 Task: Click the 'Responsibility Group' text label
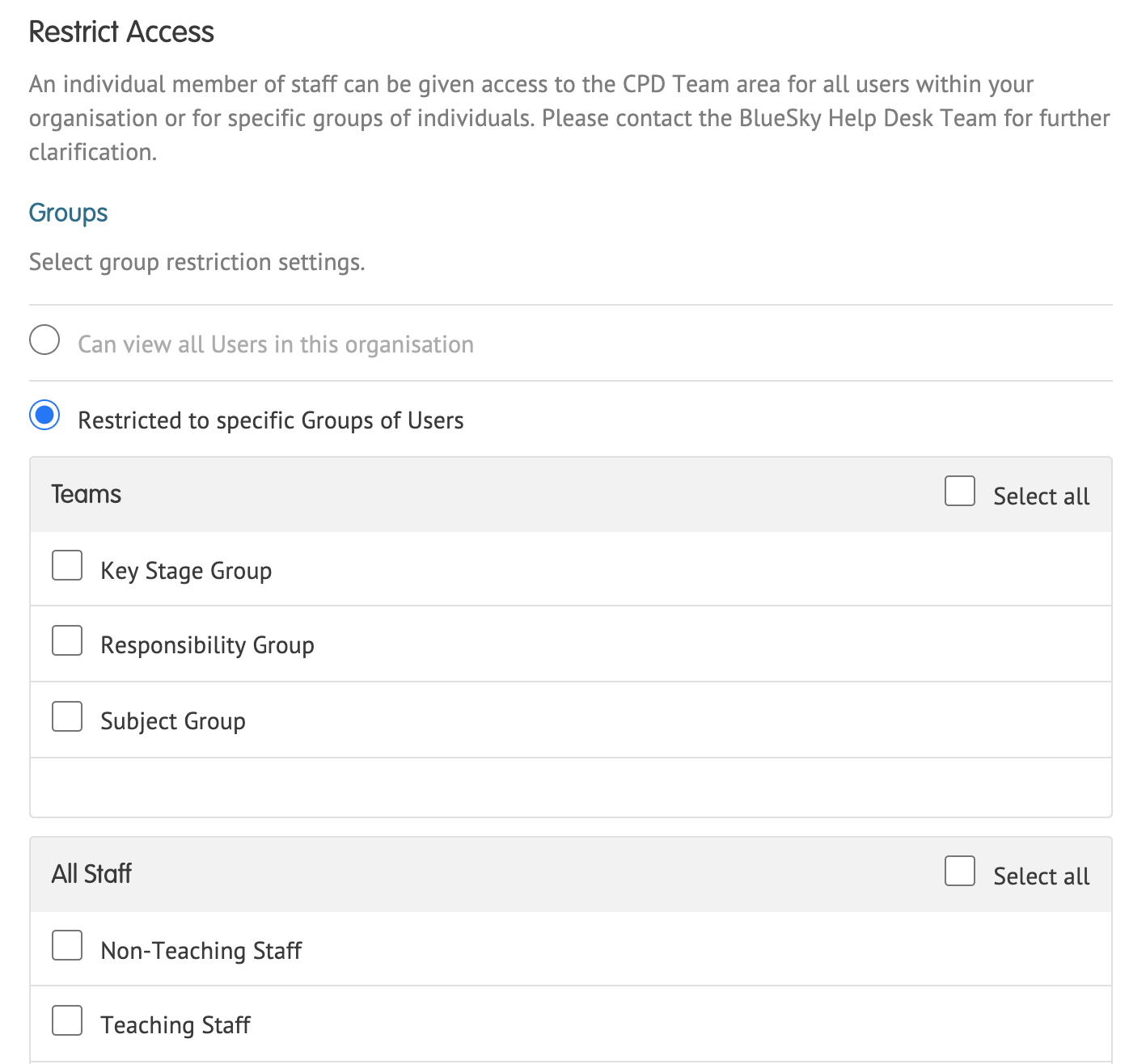pos(207,645)
